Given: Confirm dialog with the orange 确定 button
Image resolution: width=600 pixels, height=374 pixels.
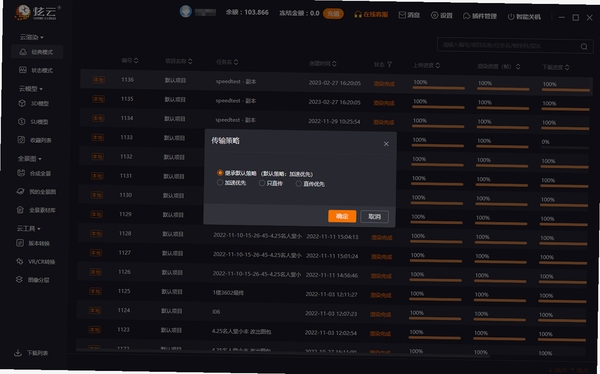Looking at the screenshot, I should [x=342, y=216].
